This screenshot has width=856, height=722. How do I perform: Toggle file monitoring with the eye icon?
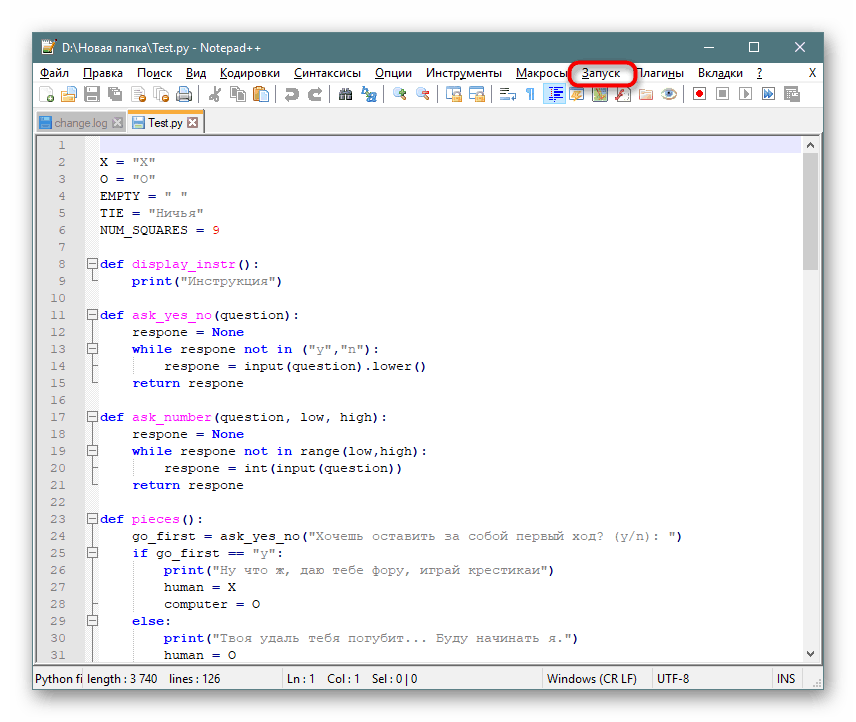coord(669,94)
